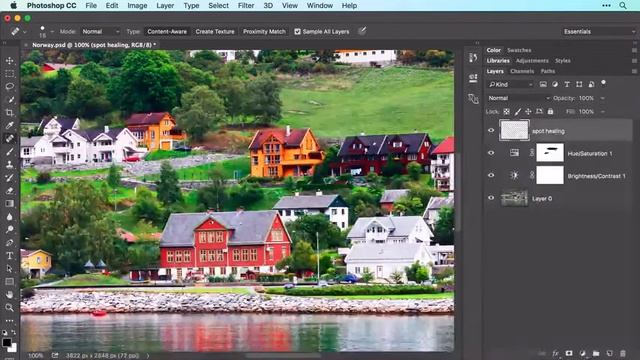Toggle adjustment layer filter icon
The width and height of the screenshot is (640, 360).
[555, 84]
